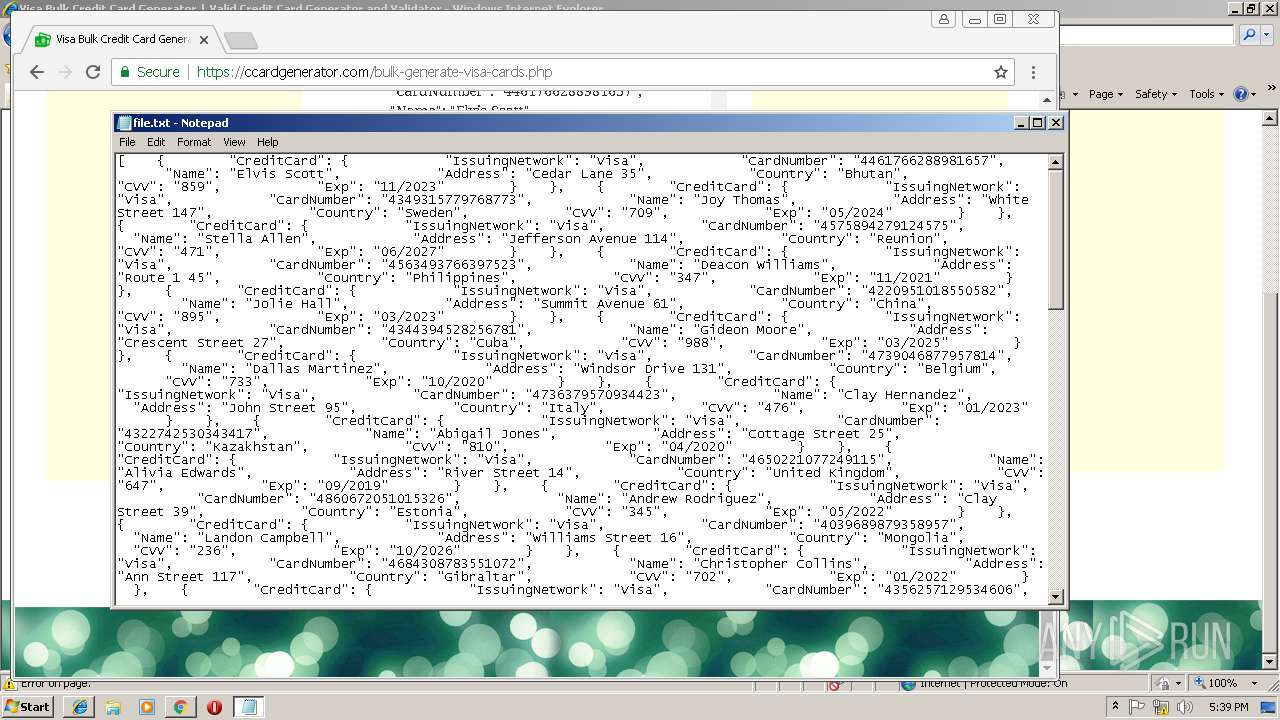This screenshot has width=1280, height=720.
Task: Click the IE popup blocker status icon
Action: (835, 685)
